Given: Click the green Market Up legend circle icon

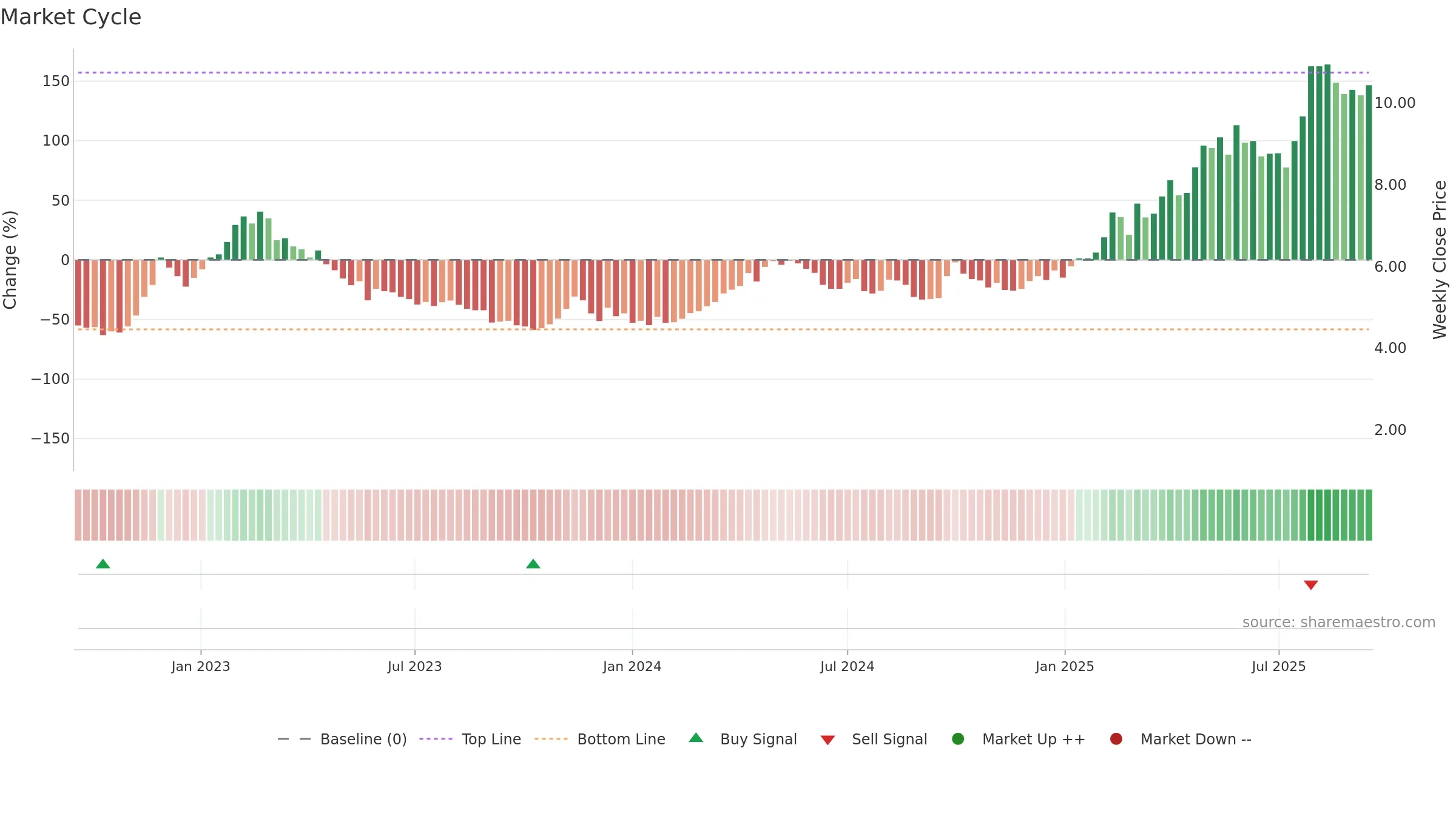Looking at the screenshot, I should point(959,739).
